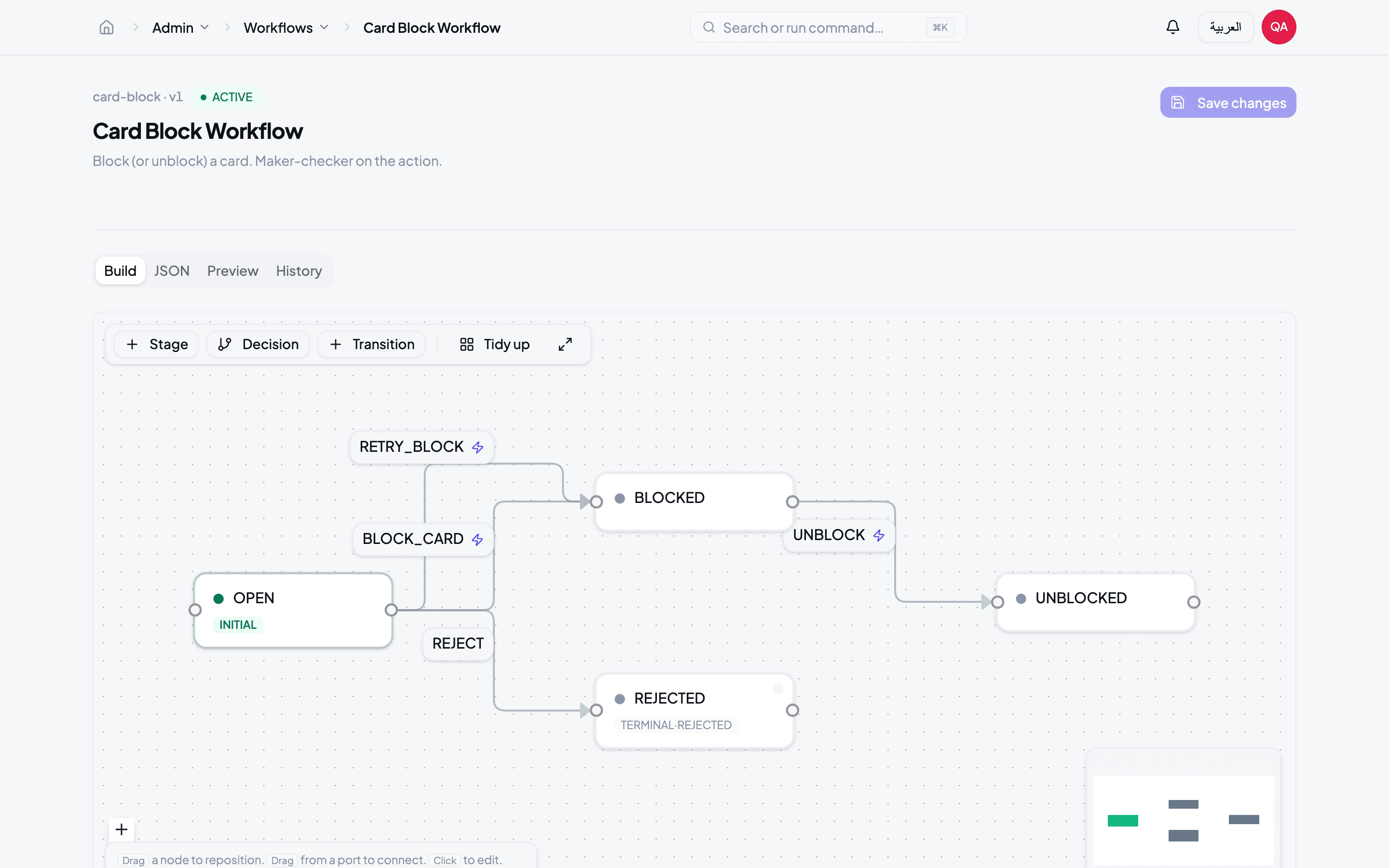This screenshot has width=1389, height=868.
Task: Select the BLOCKED stage node
Action: (694, 502)
